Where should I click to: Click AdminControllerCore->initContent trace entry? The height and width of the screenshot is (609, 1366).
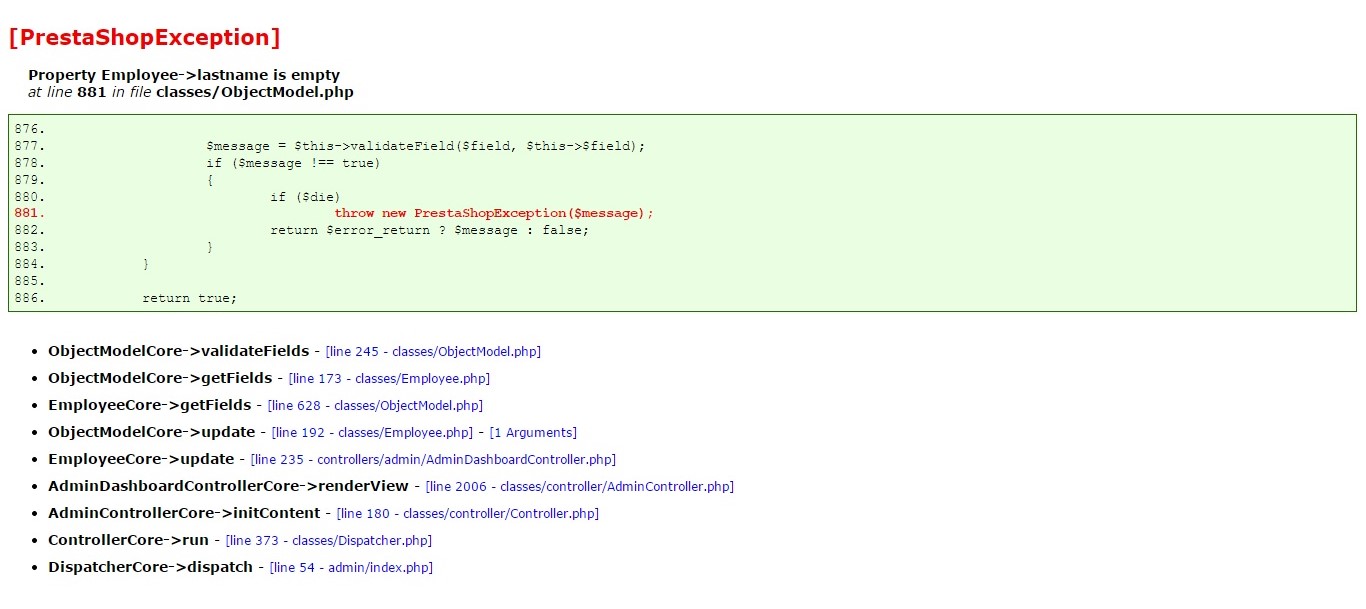(x=184, y=513)
